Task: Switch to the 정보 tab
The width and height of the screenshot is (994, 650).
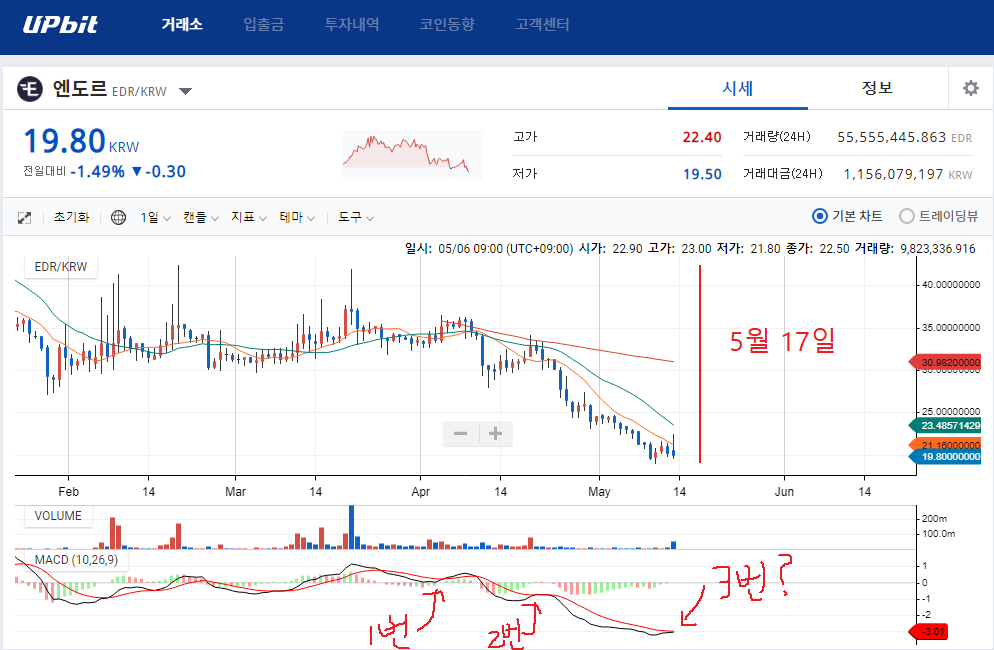Action: tap(877, 88)
